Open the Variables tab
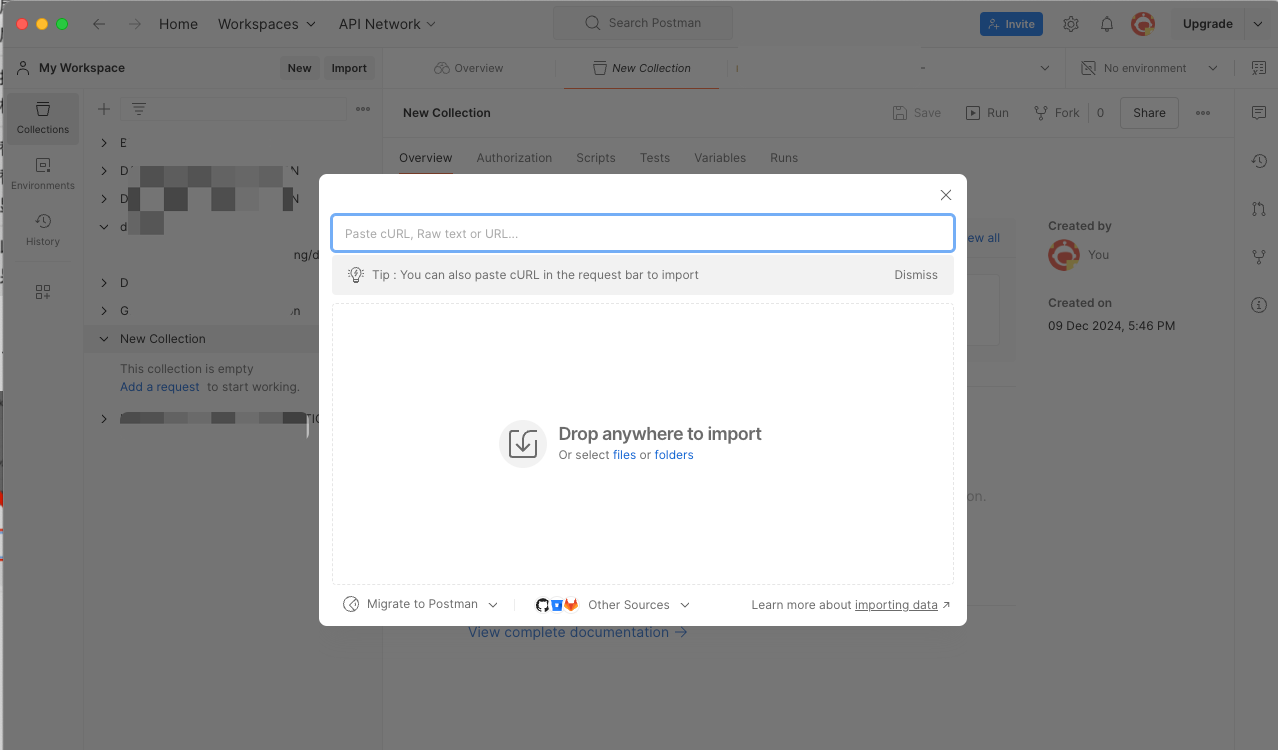Viewport: 1278px width, 750px height. 720,158
